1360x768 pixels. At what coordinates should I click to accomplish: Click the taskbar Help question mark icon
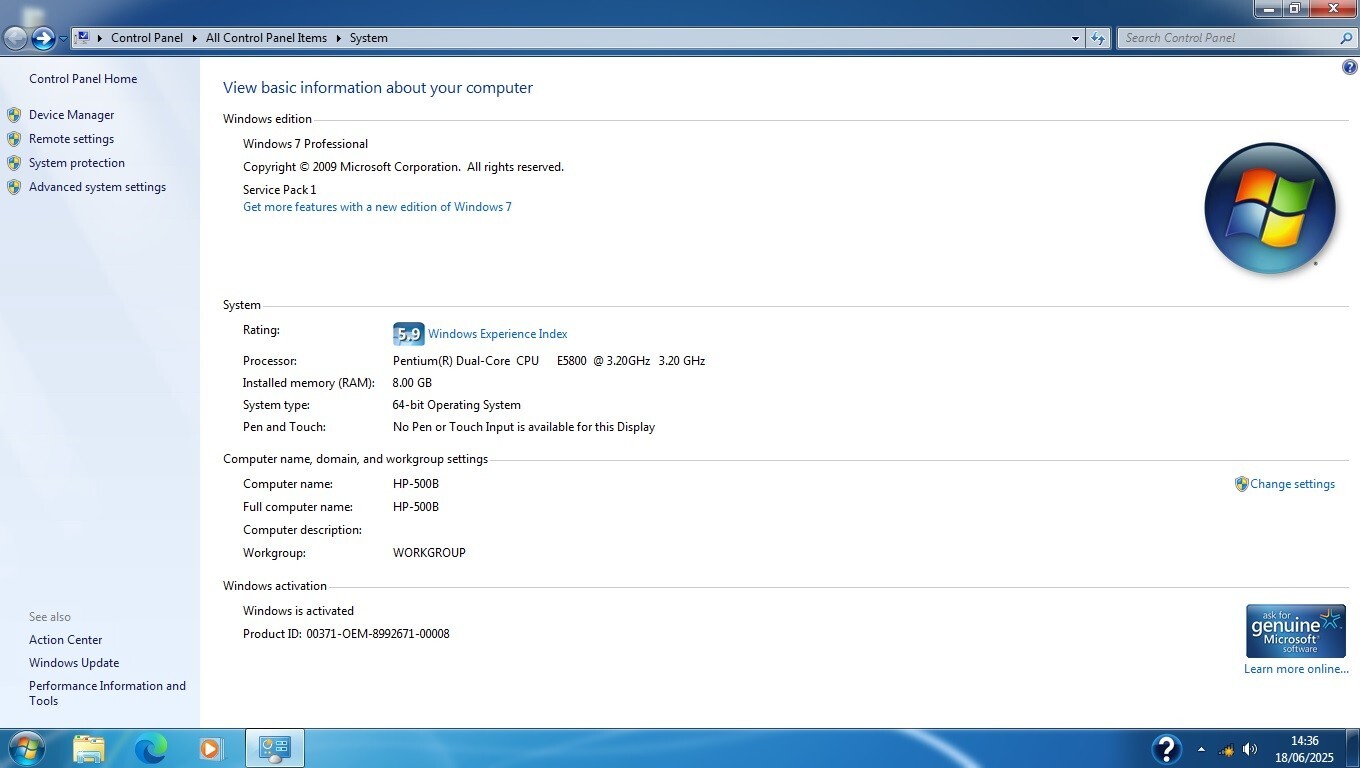tap(1166, 748)
